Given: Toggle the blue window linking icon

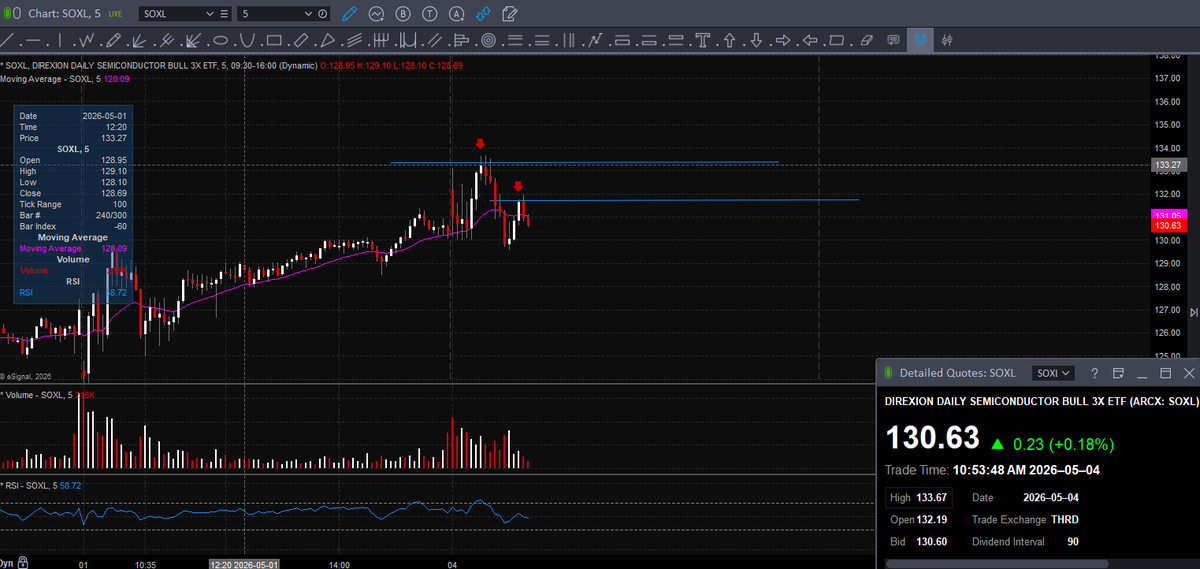Looking at the screenshot, I should (484, 14).
